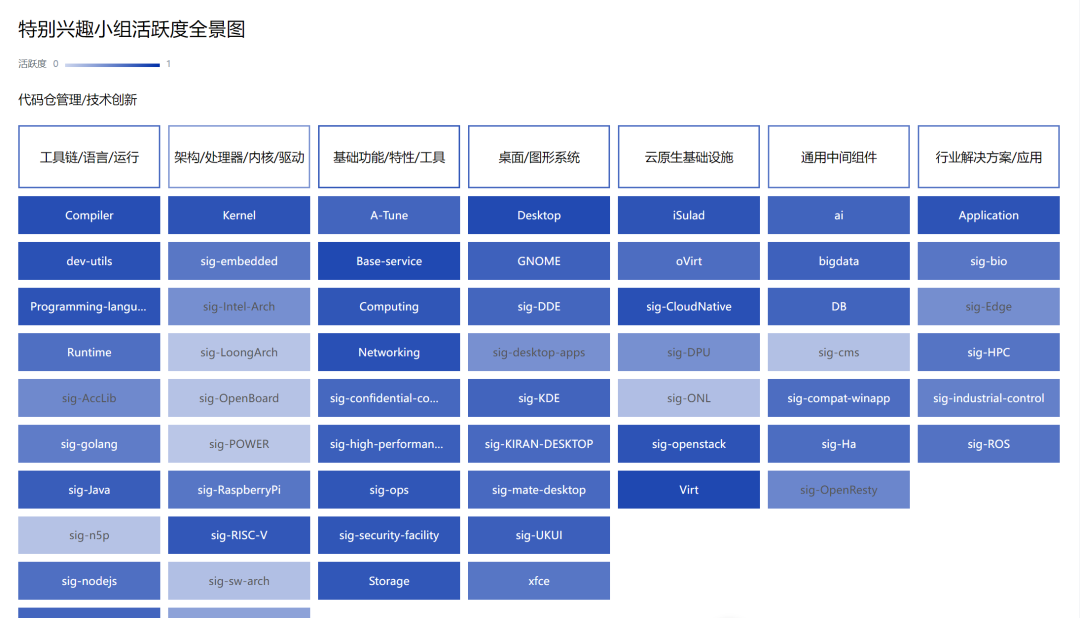
Task: Click the sig-Intel-Arch tile
Action: click(239, 307)
